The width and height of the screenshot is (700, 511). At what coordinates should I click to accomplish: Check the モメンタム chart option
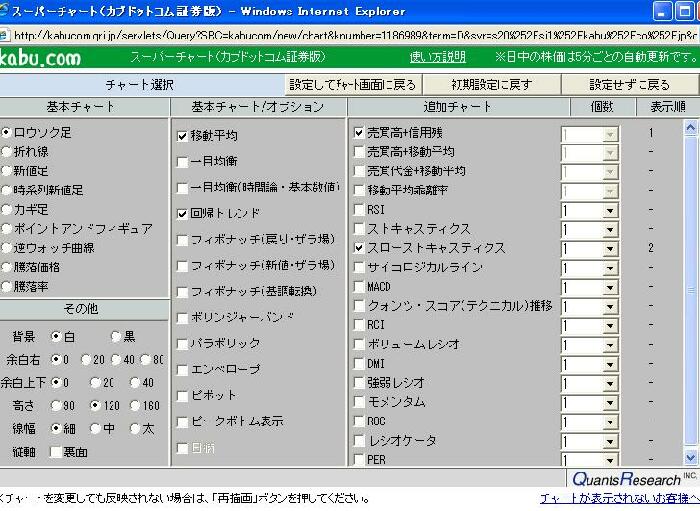pyautogui.click(x=359, y=402)
